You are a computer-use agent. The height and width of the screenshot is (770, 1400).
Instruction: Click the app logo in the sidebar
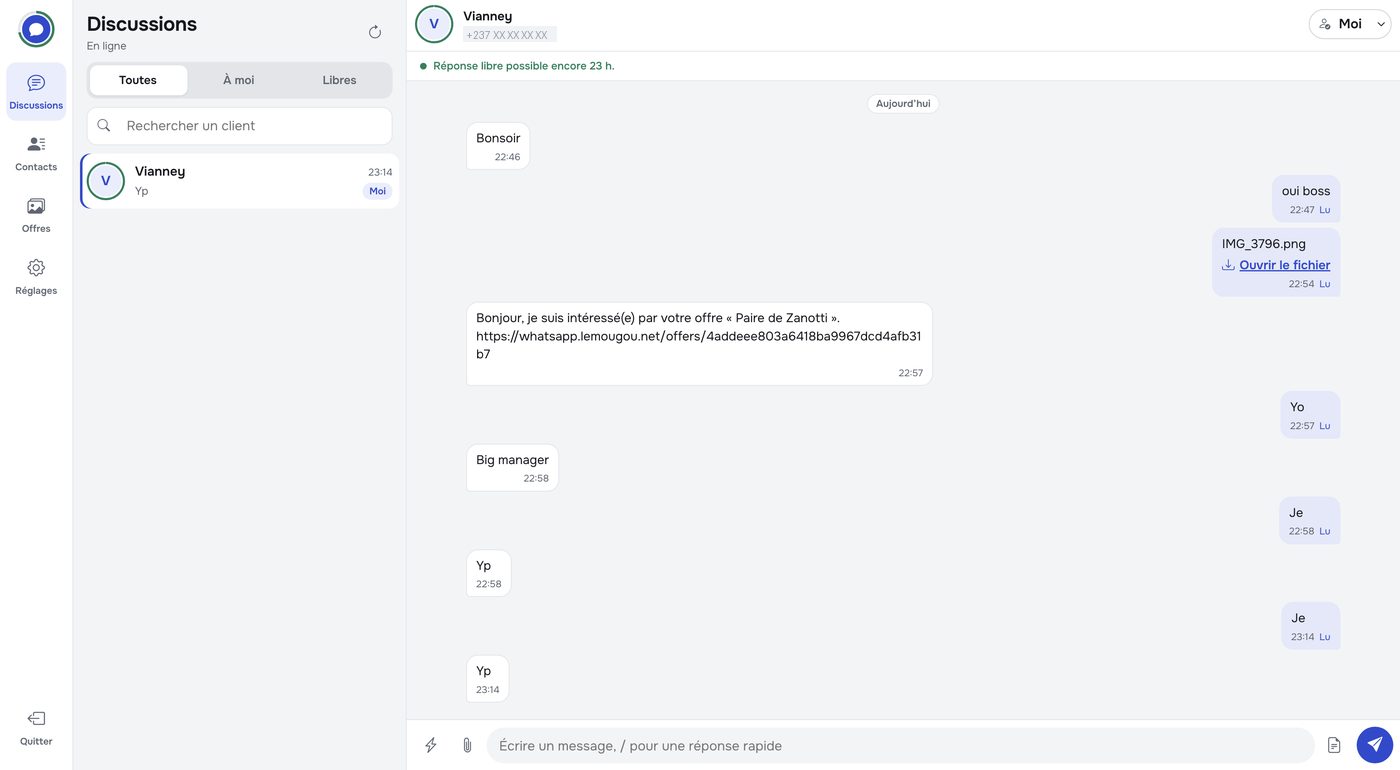[36, 29]
